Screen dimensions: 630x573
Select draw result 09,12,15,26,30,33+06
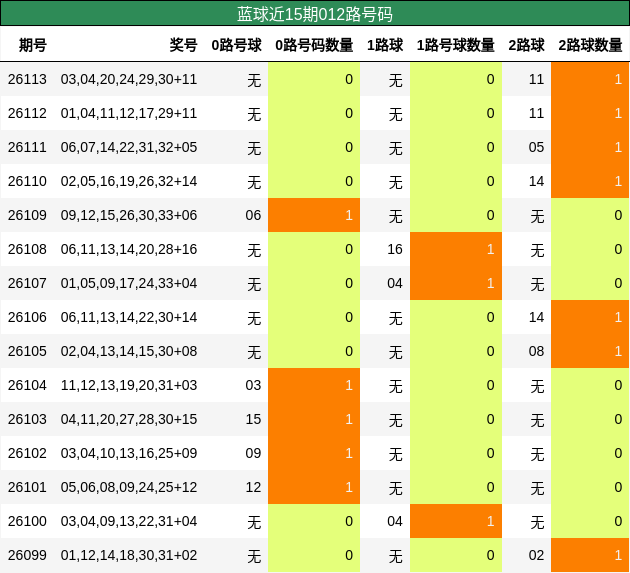point(129,215)
